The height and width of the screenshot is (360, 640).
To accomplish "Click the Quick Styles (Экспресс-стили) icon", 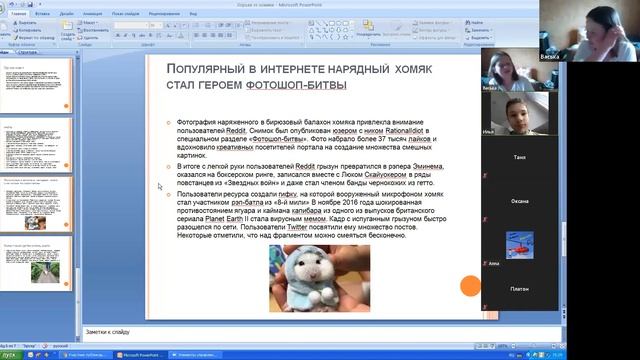I will pos(397,29).
